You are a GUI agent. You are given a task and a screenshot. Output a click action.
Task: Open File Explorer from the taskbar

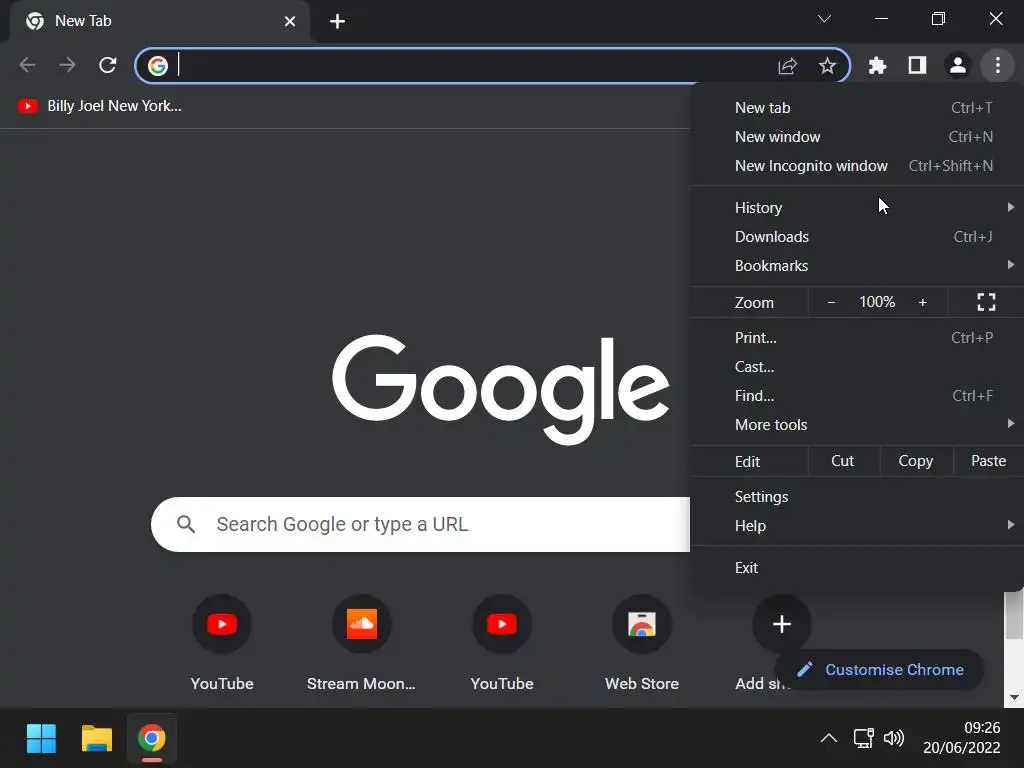[x=97, y=739]
